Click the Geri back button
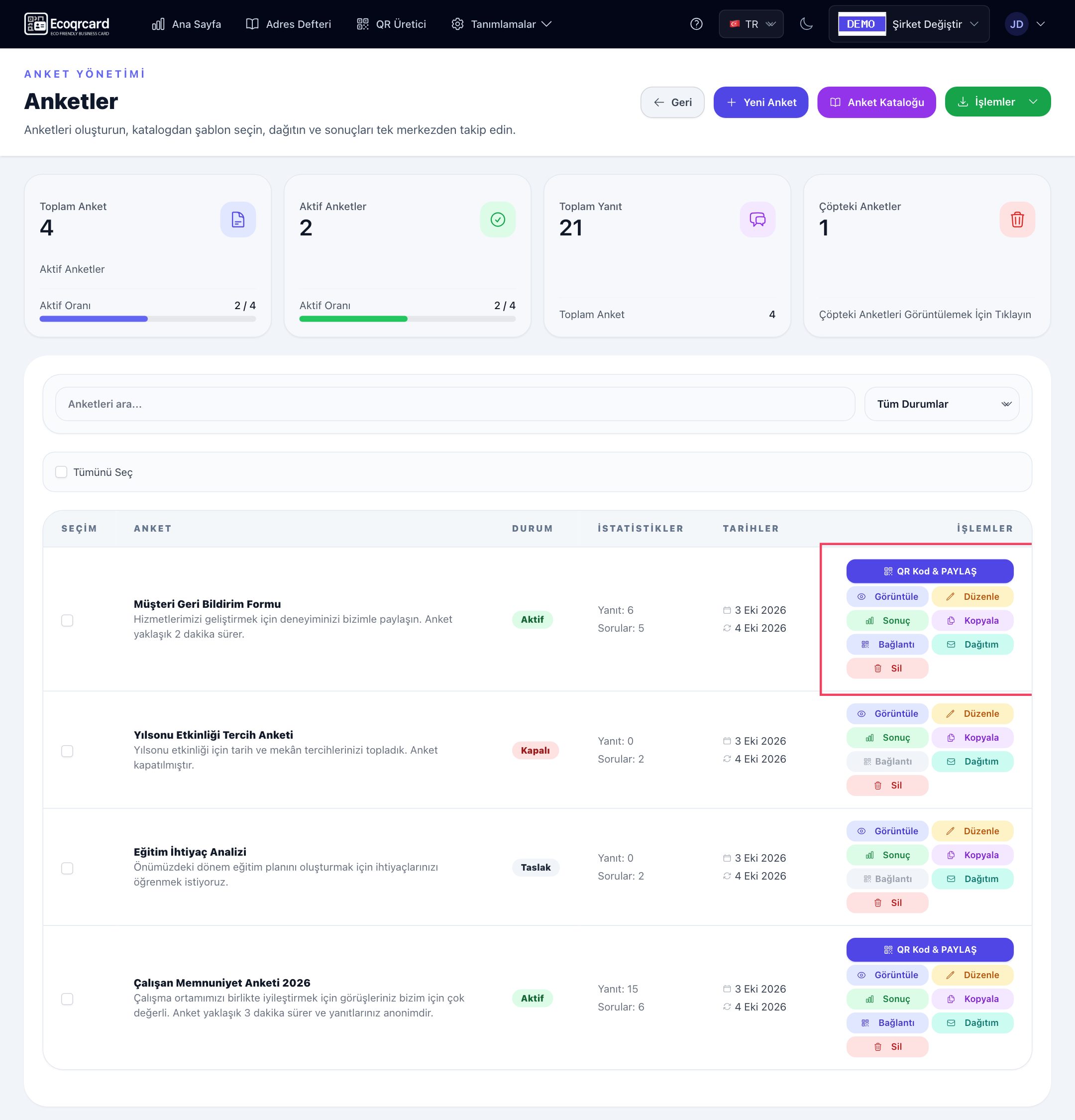Screen dimensions: 1075x1120 point(672,102)
